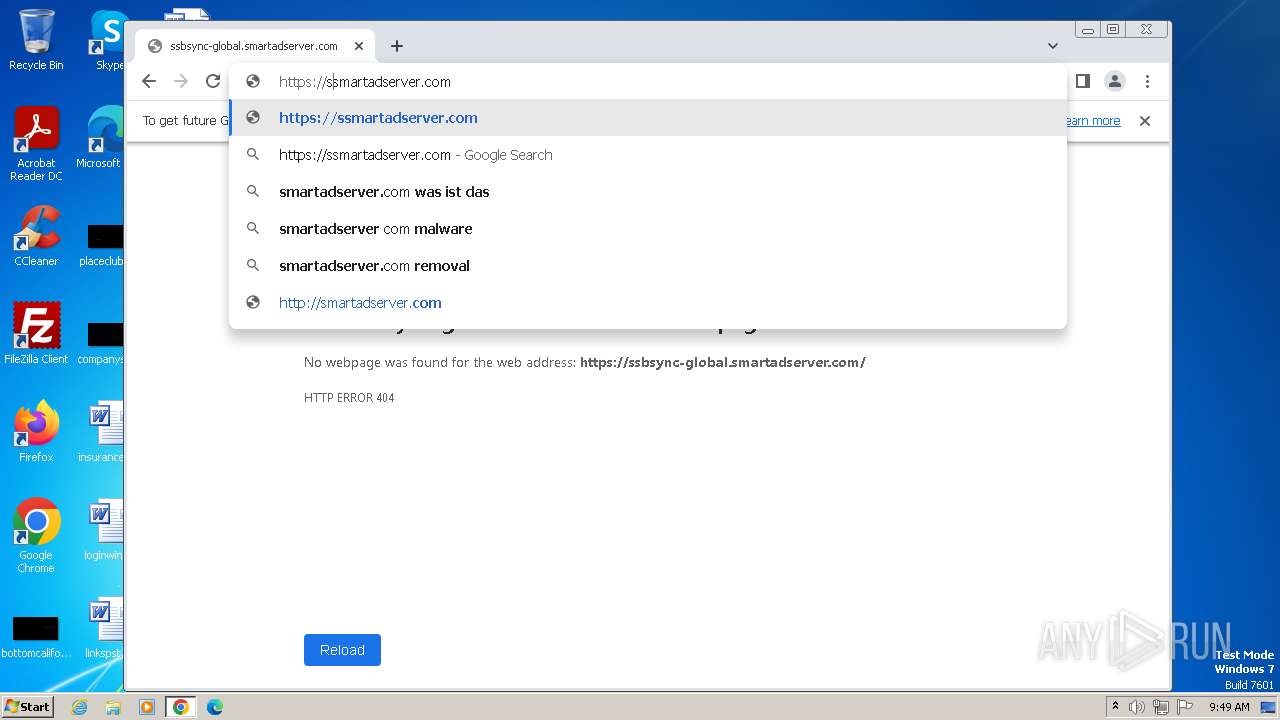Open Microsoft Edge from taskbar
The image size is (1280, 720).
pos(214,707)
